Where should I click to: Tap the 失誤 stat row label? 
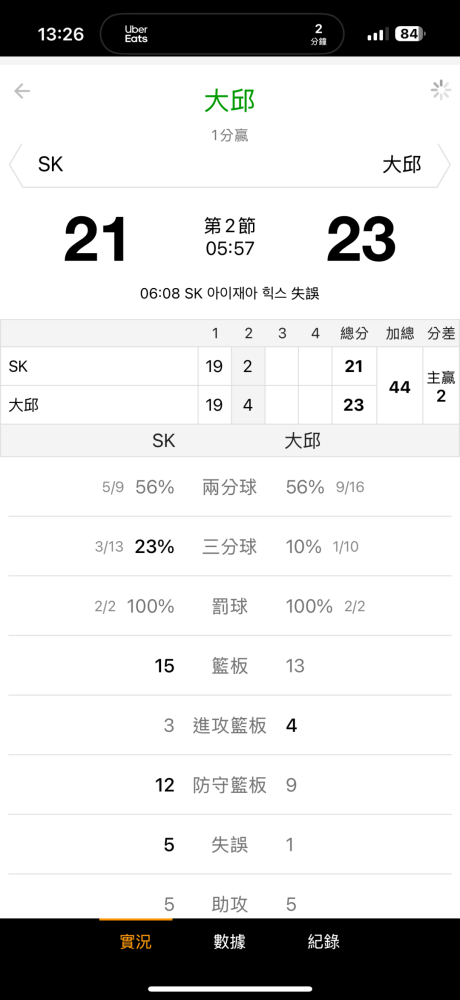(x=230, y=845)
